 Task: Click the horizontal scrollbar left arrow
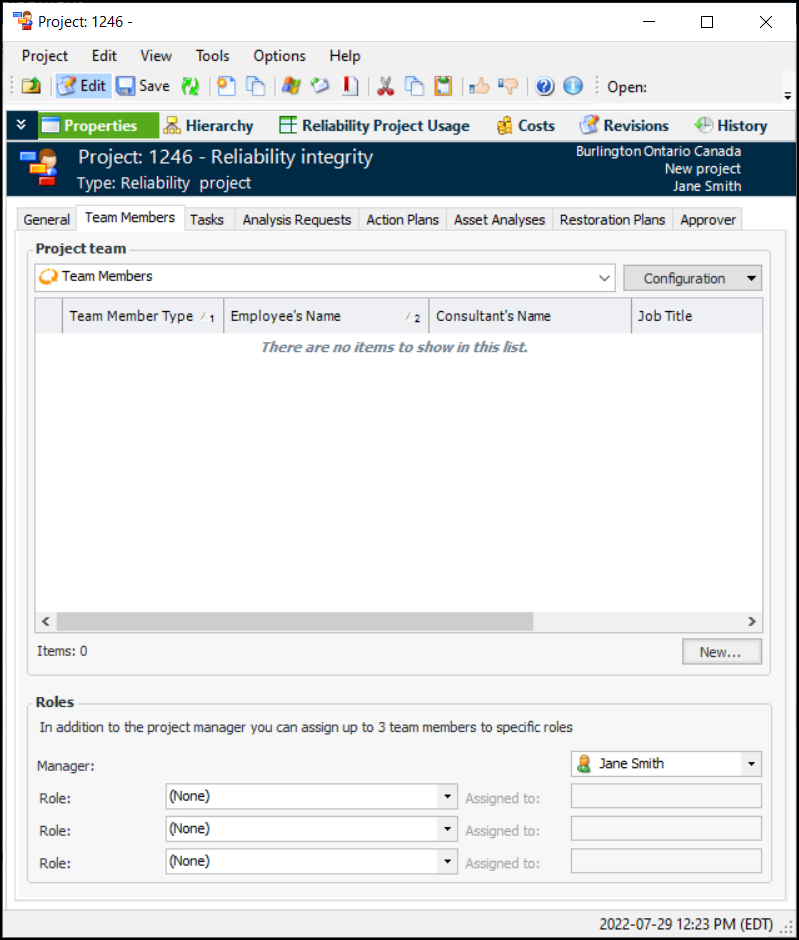pos(46,622)
